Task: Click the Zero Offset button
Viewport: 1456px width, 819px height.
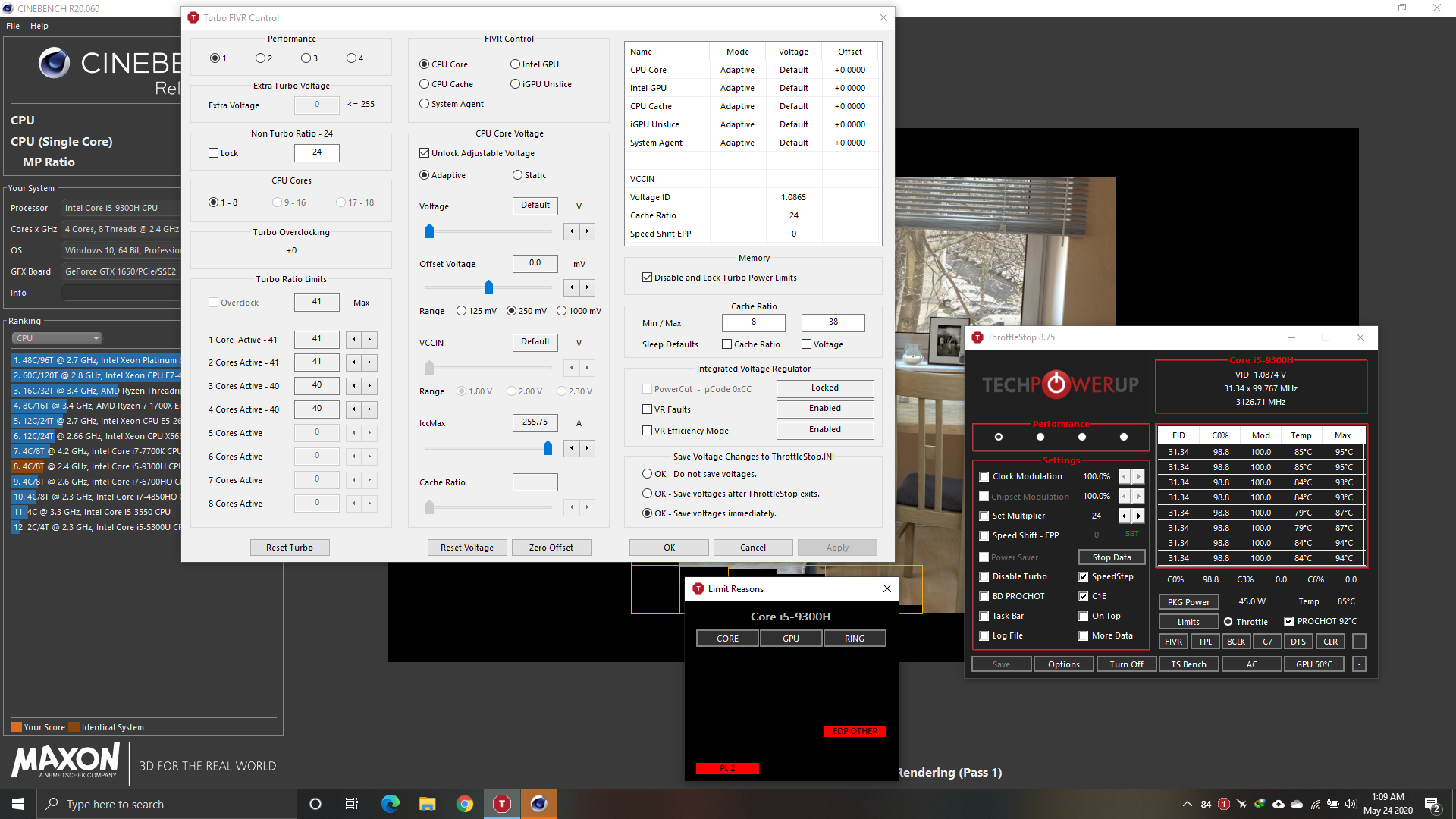Action: [551, 548]
